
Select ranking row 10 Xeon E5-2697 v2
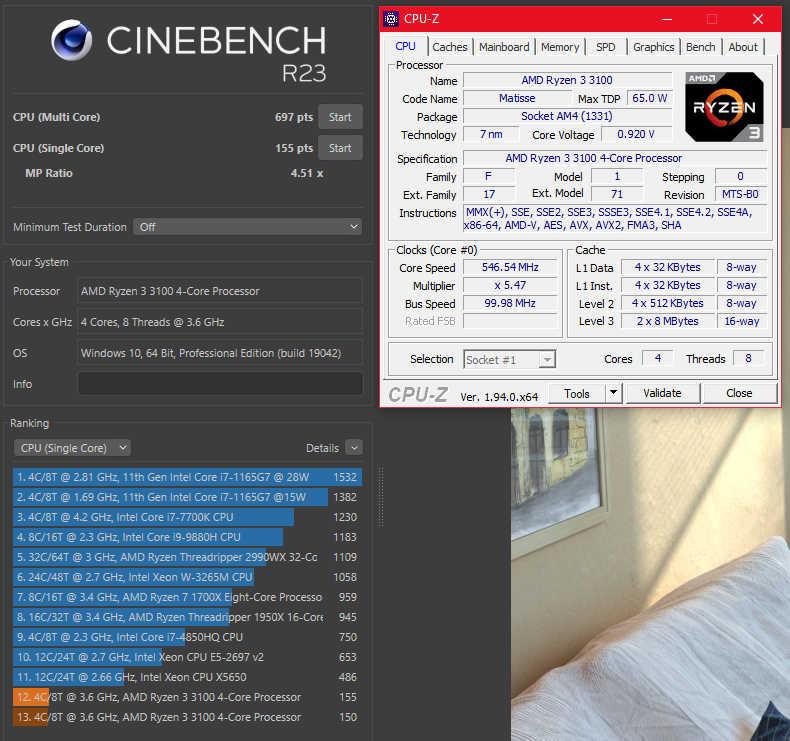click(187, 657)
